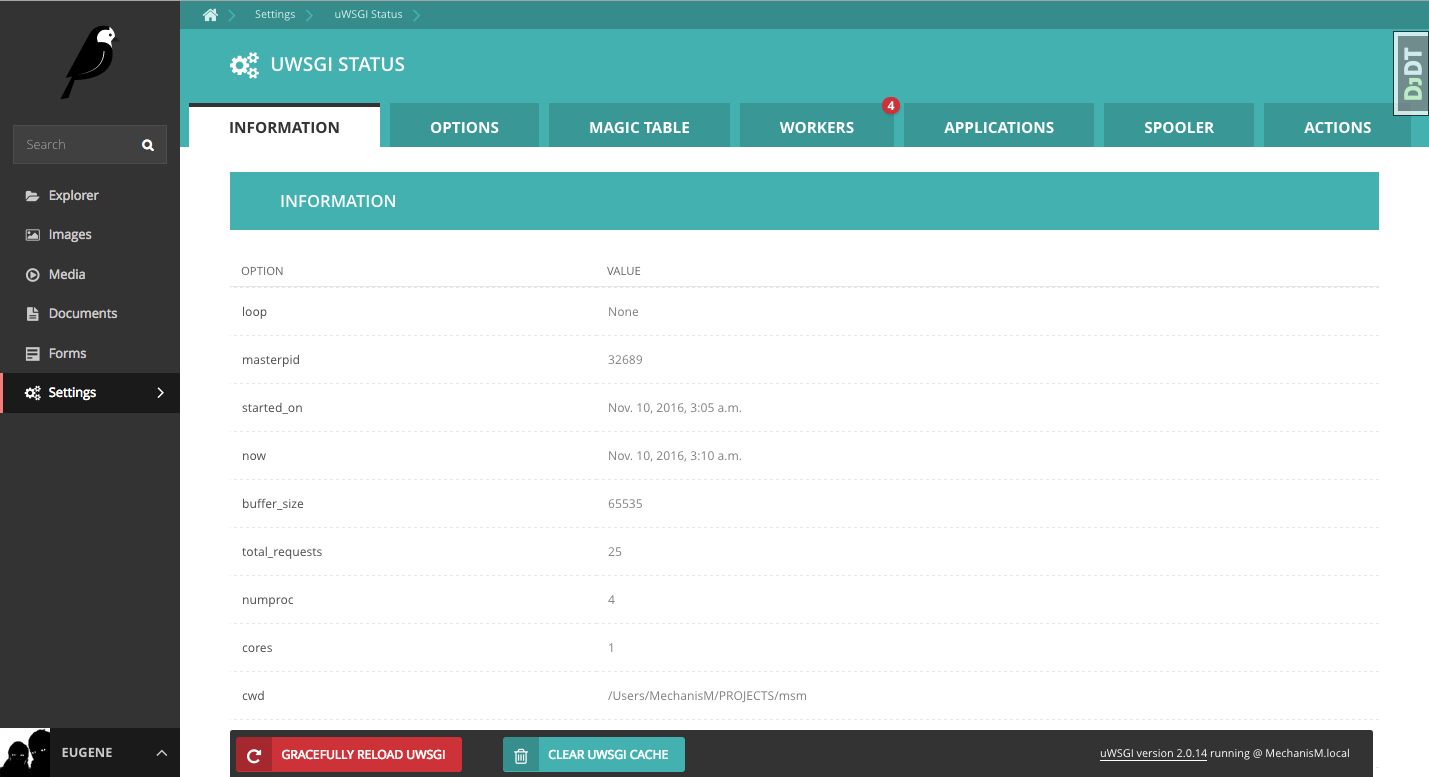Expand the Eugene account menu
The image size is (1429, 777).
(161, 753)
